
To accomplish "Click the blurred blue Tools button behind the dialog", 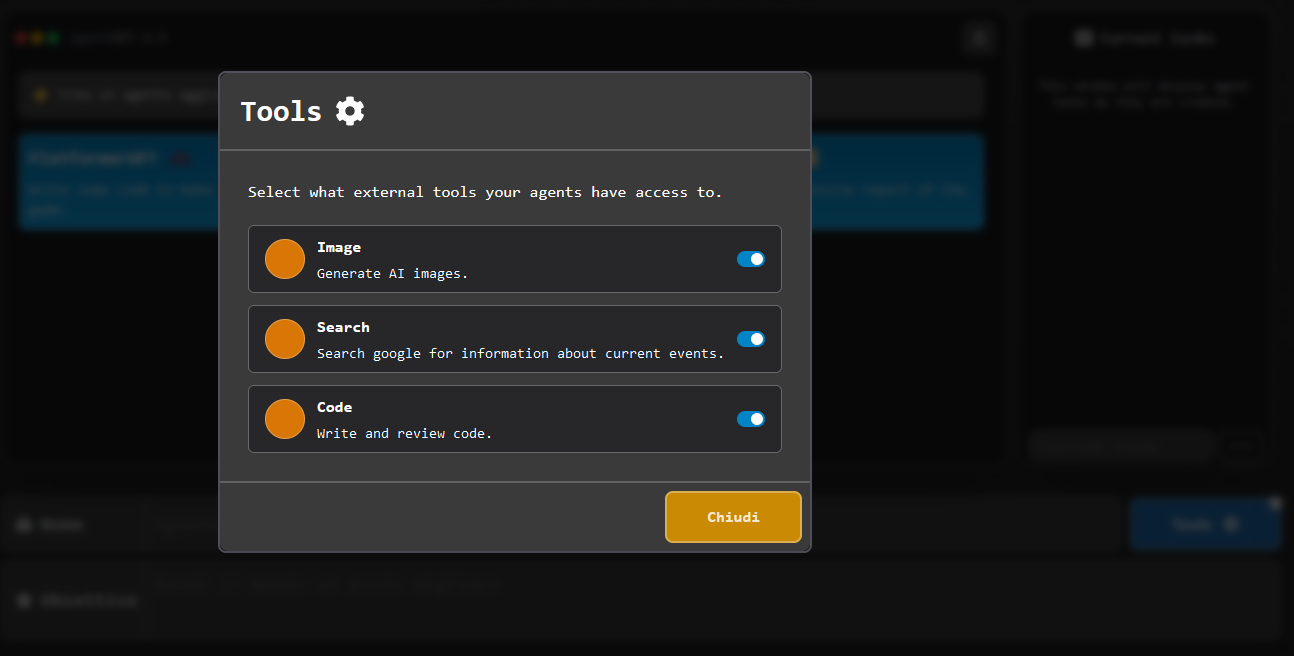I will click(1204, 524).
